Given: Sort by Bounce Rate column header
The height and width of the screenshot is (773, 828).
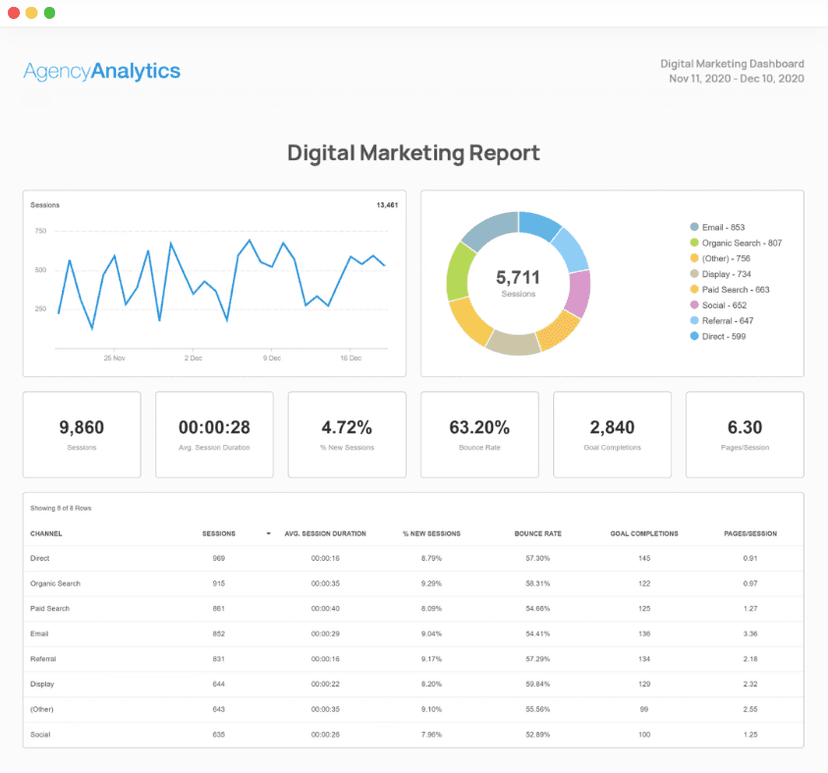Looking at the screenshot, I should (537, 534).
